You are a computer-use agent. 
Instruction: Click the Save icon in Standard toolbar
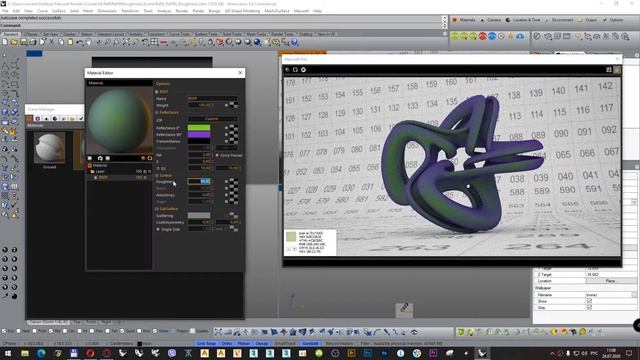24,42
